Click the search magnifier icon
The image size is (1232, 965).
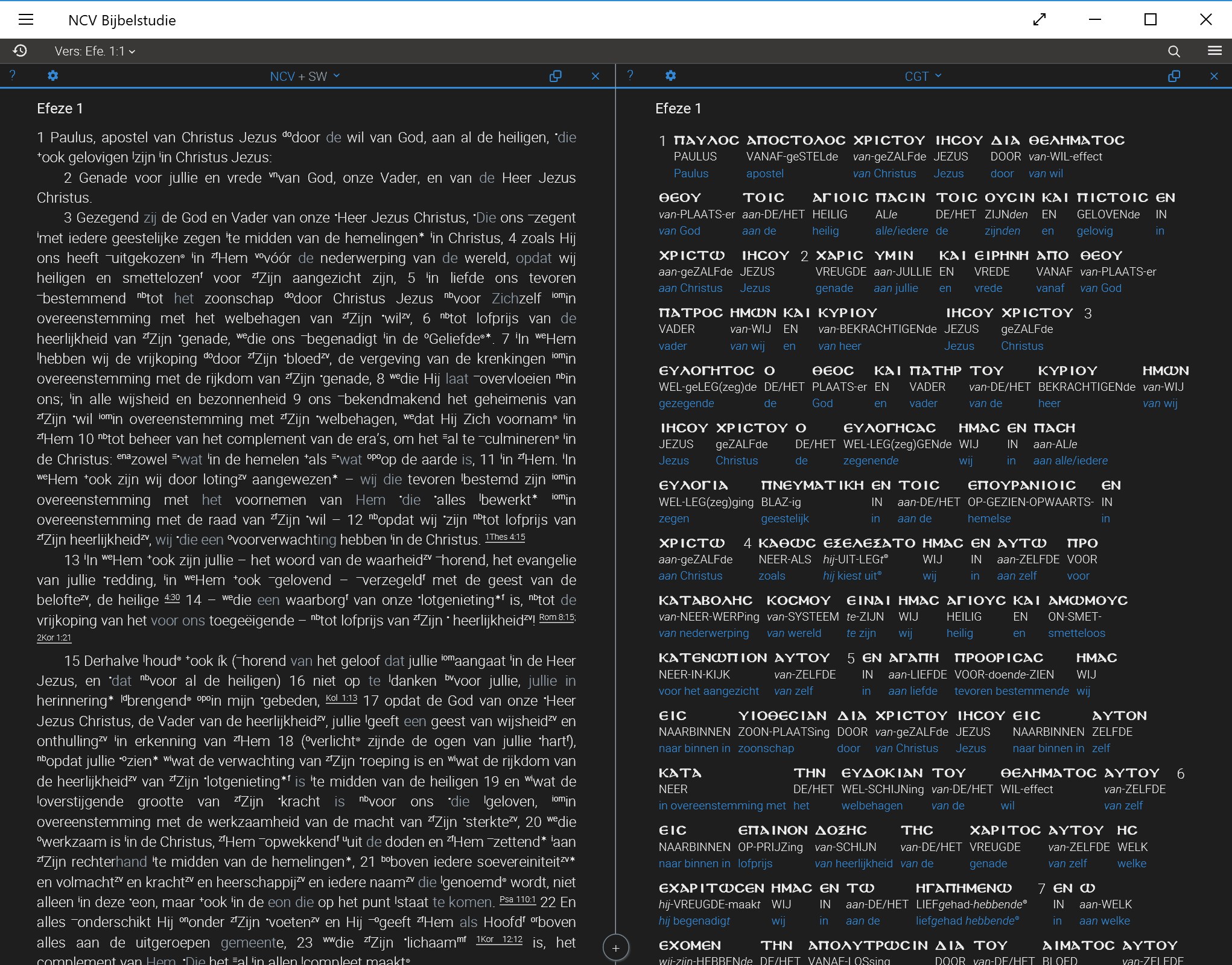tap(1173, 51)
